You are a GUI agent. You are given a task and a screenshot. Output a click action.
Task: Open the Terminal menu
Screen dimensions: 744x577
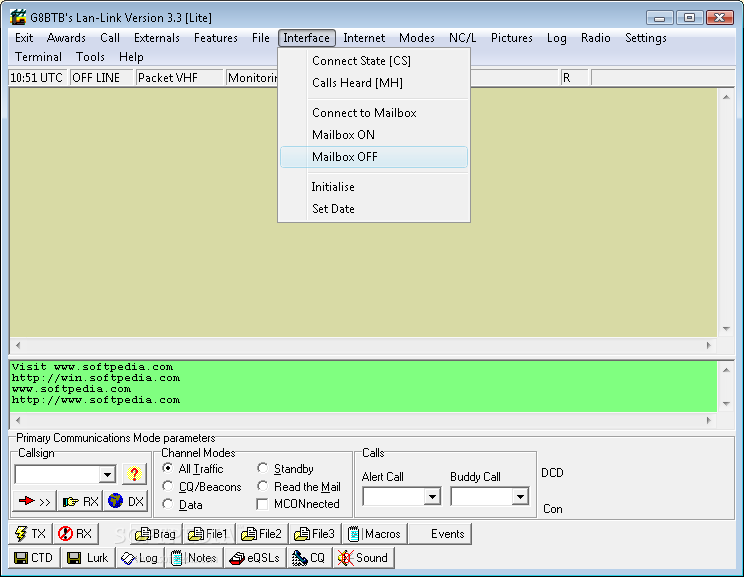click(38, 57)
